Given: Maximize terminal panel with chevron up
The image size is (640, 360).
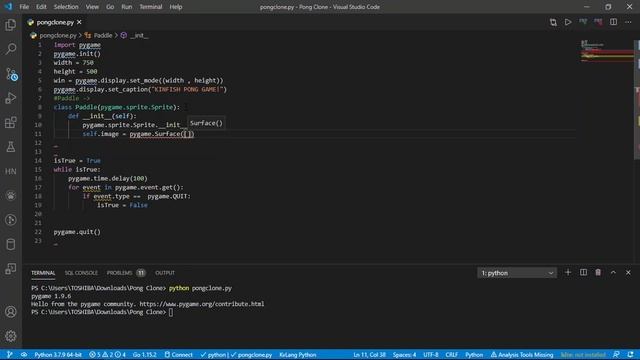Looking at the screenshot, I should coord(613,272).
